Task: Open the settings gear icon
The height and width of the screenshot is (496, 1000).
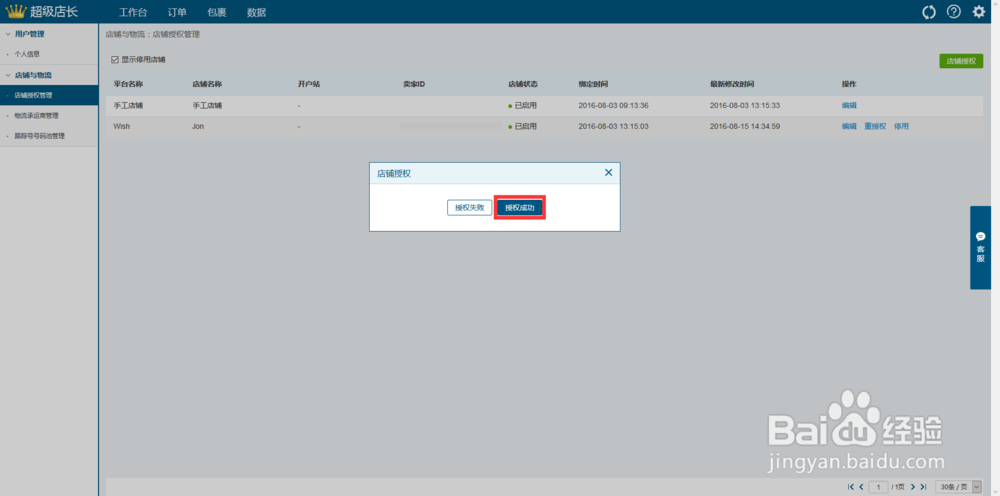Action: 978,12
